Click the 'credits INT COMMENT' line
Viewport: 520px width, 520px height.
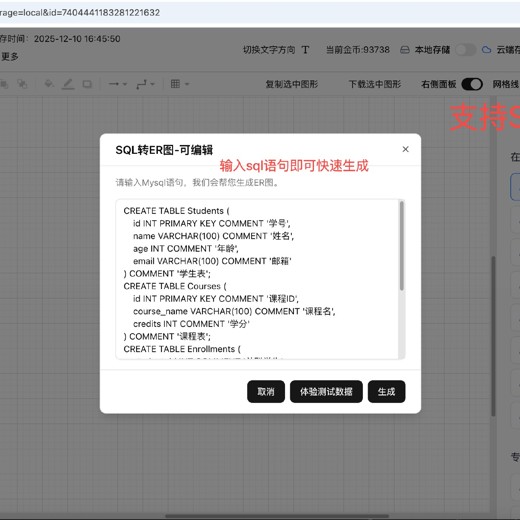191,324
